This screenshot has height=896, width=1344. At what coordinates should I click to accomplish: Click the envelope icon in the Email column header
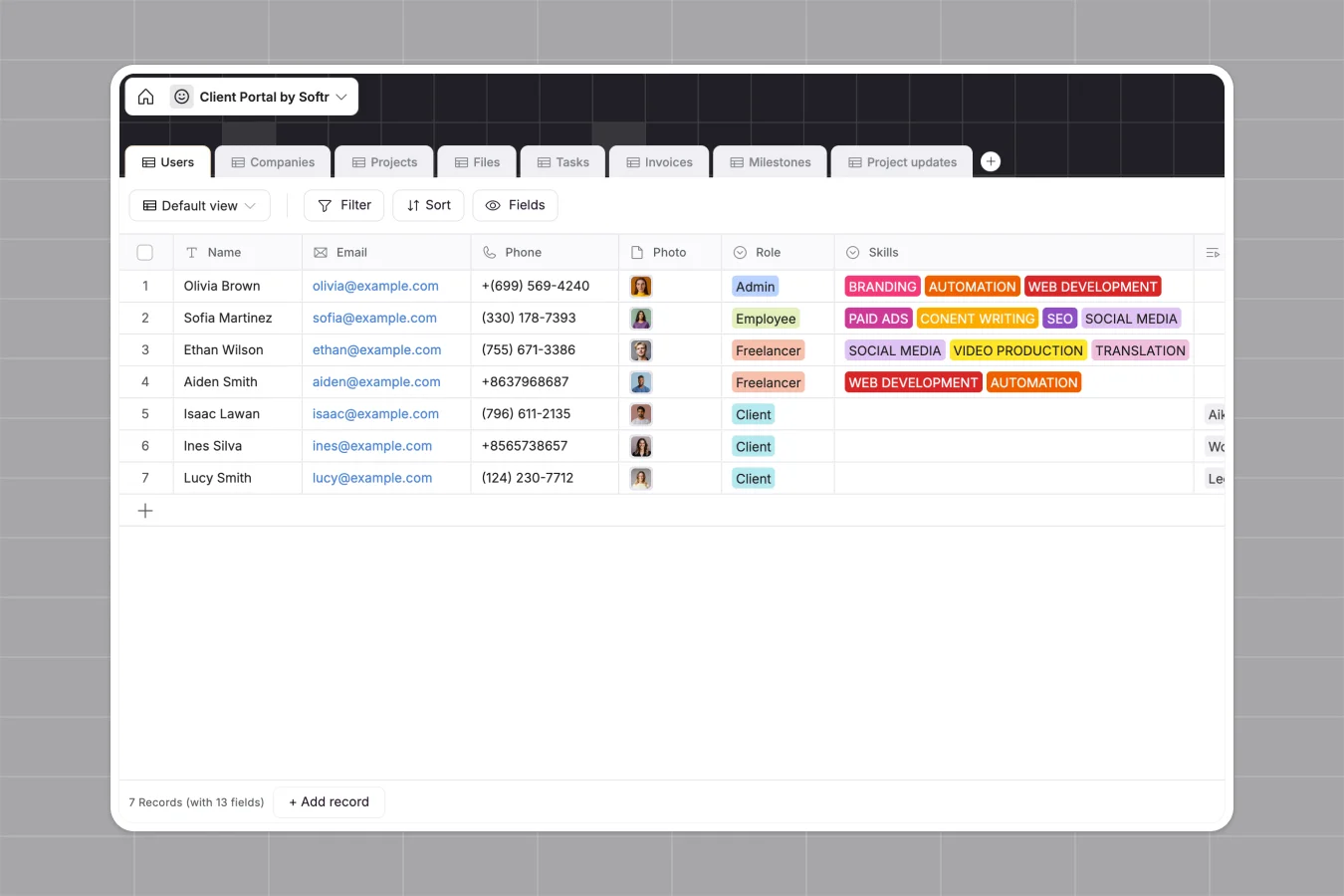point(319,252)
